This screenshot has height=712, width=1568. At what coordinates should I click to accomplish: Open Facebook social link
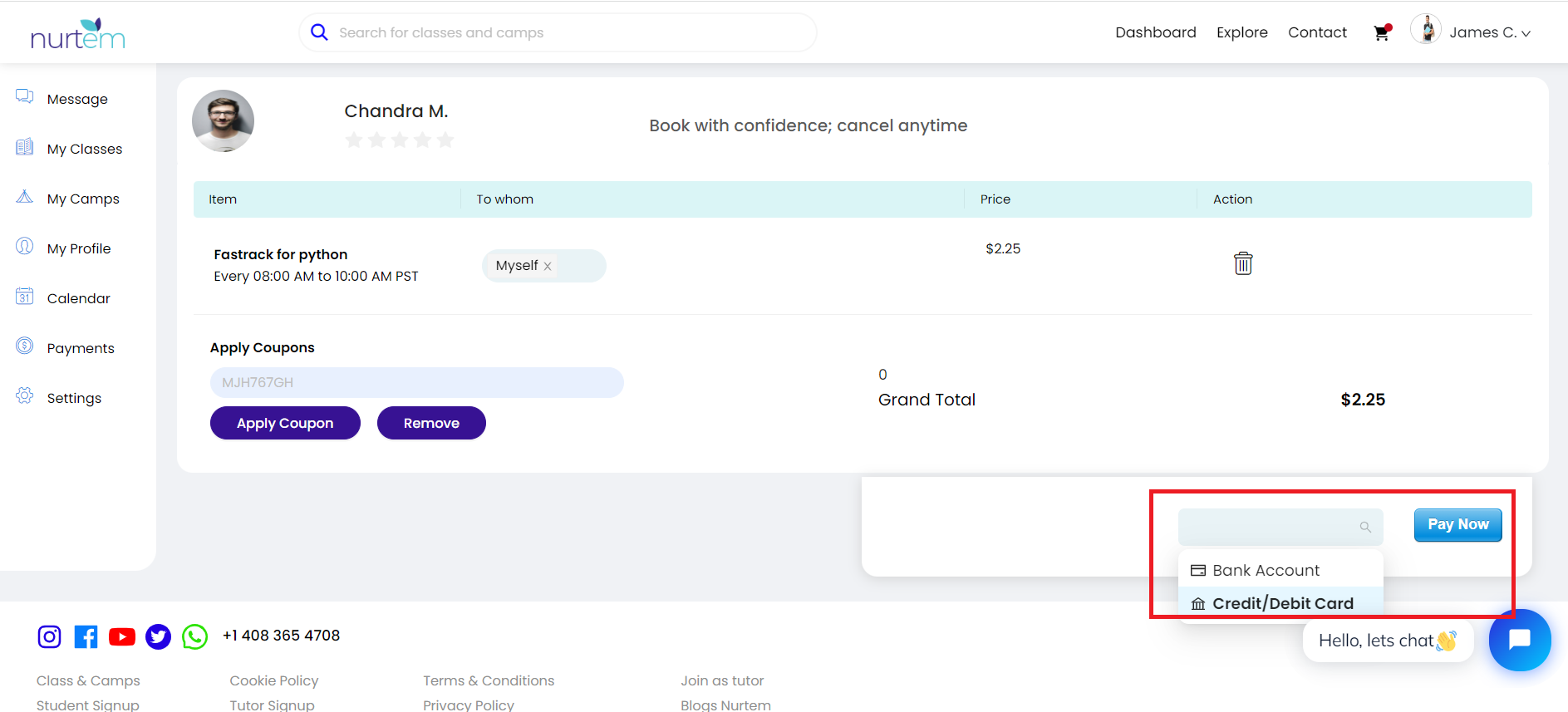[x=86, y=636]
